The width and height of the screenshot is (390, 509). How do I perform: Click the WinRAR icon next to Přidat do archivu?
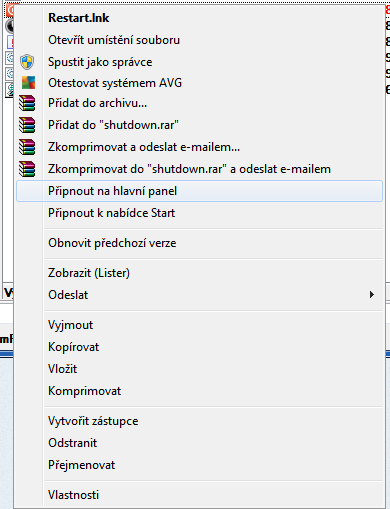[27, 103]
